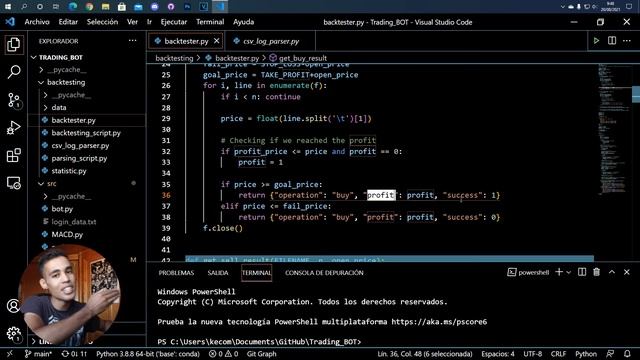Open the Archivo menu

37,22
